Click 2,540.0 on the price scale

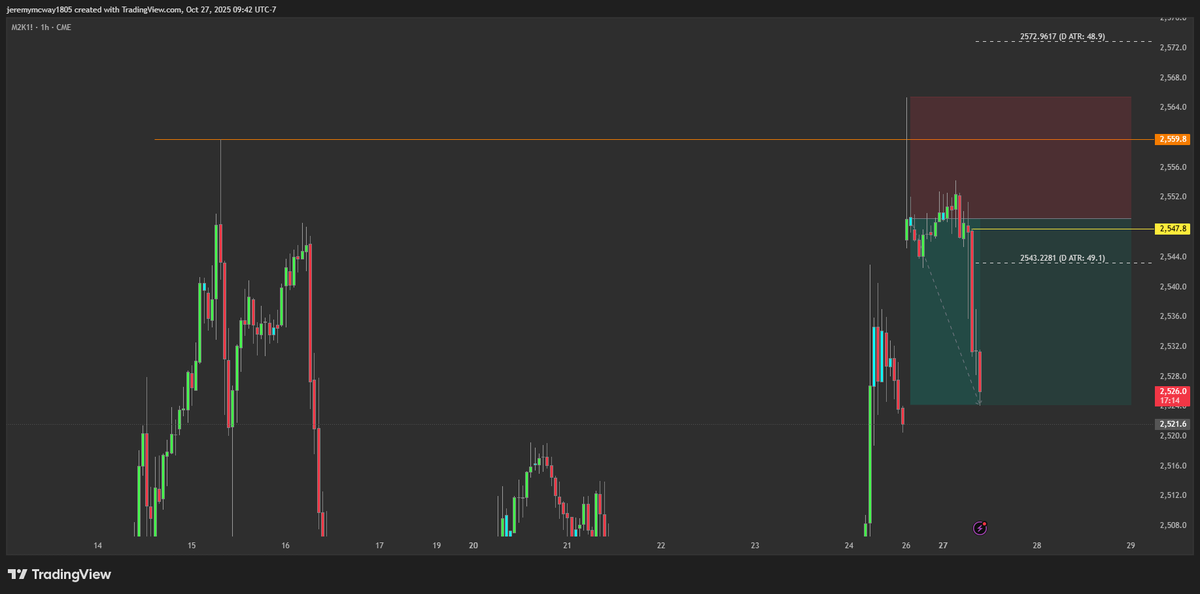click(1173, 286)
